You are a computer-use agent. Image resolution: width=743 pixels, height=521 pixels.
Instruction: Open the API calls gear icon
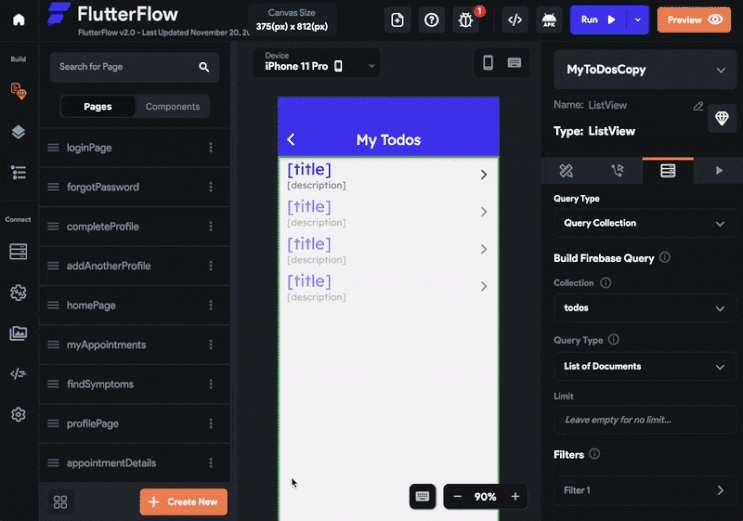click(18, 292)
